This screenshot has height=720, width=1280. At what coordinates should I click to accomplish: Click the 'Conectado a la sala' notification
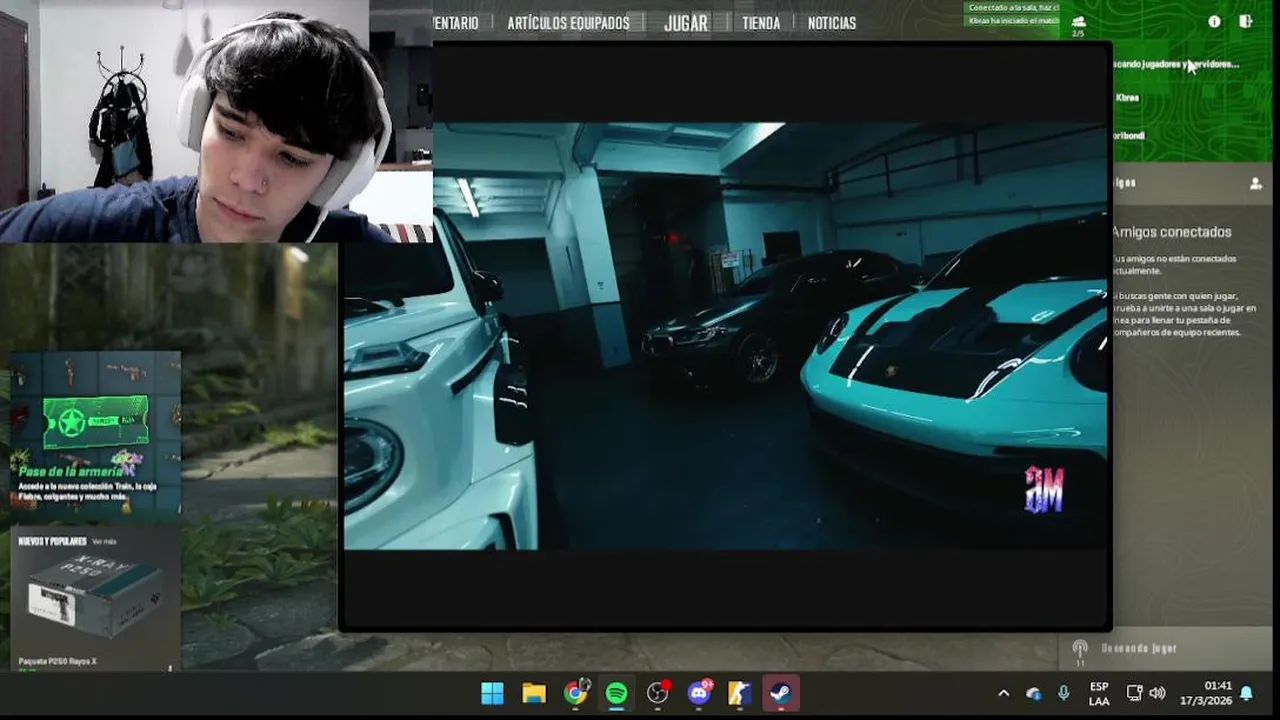[1013, 8]
